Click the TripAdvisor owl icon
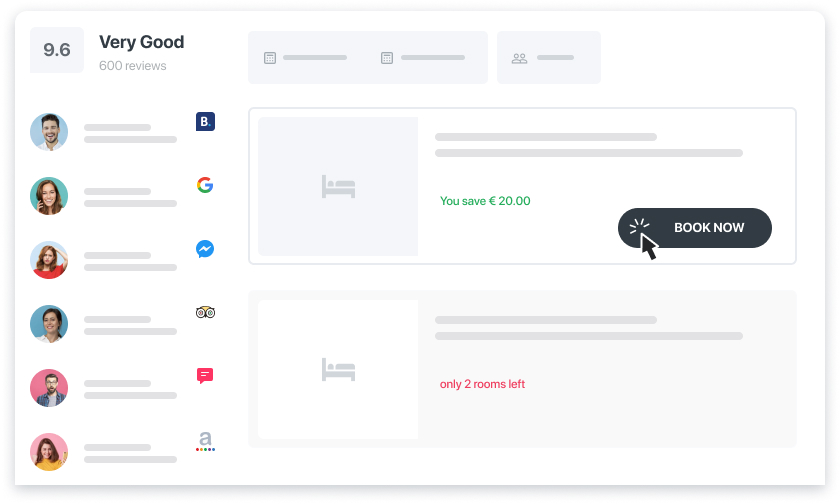The width and height of the screenshot is (840, 504). click(x=205, y=312)
